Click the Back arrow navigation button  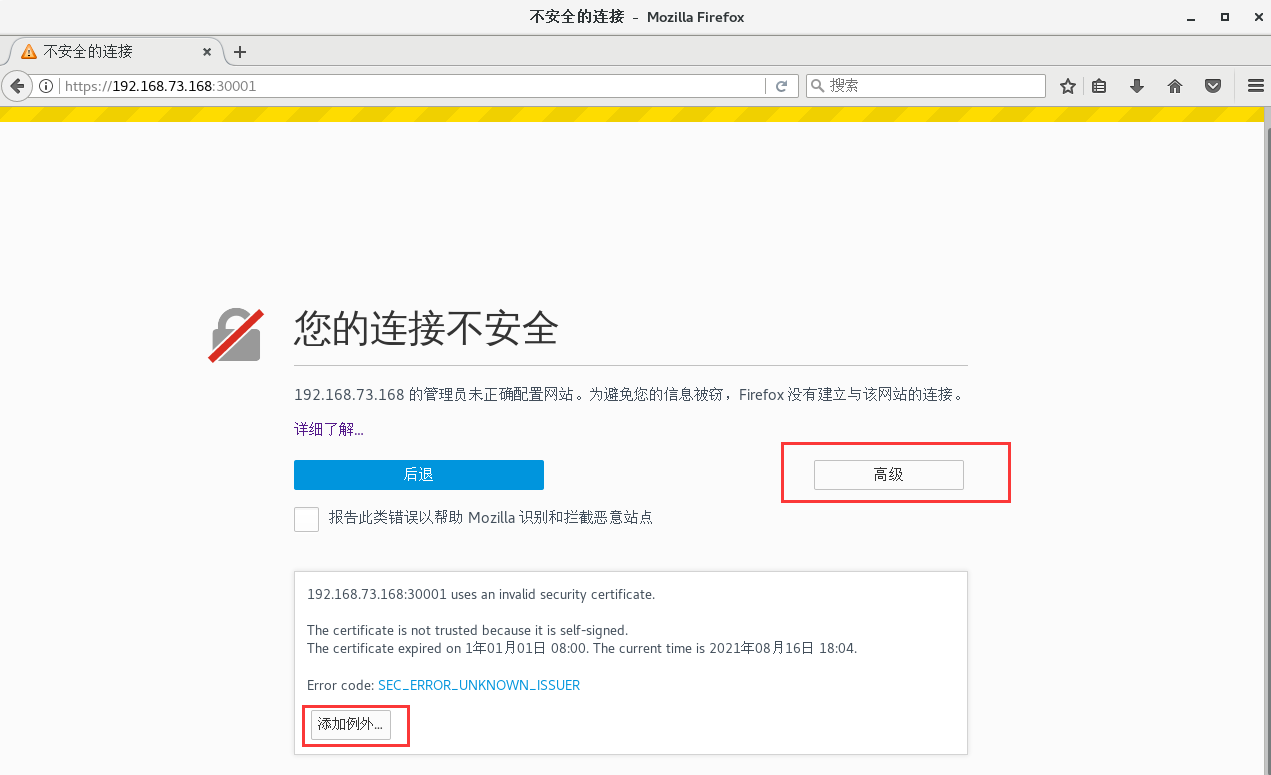[16, 86]
